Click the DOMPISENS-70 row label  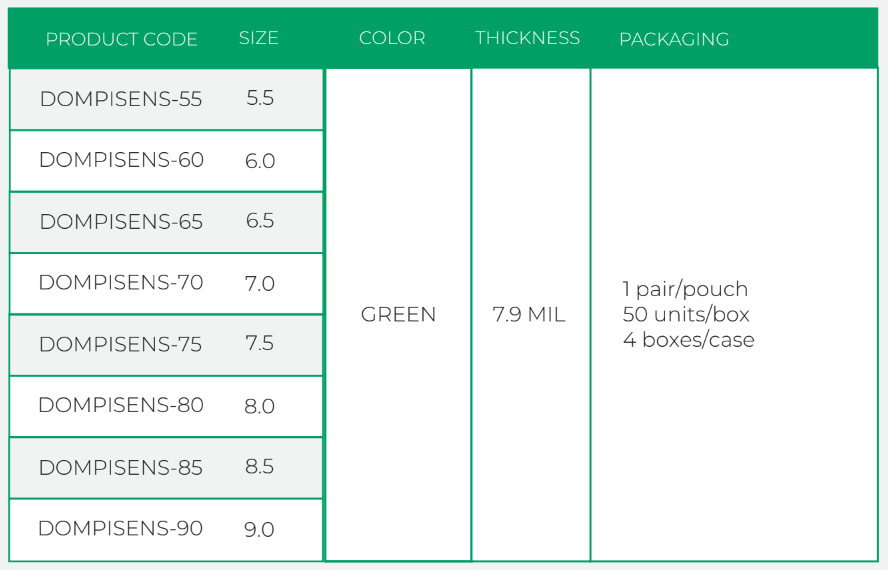[x=121, y=283]
